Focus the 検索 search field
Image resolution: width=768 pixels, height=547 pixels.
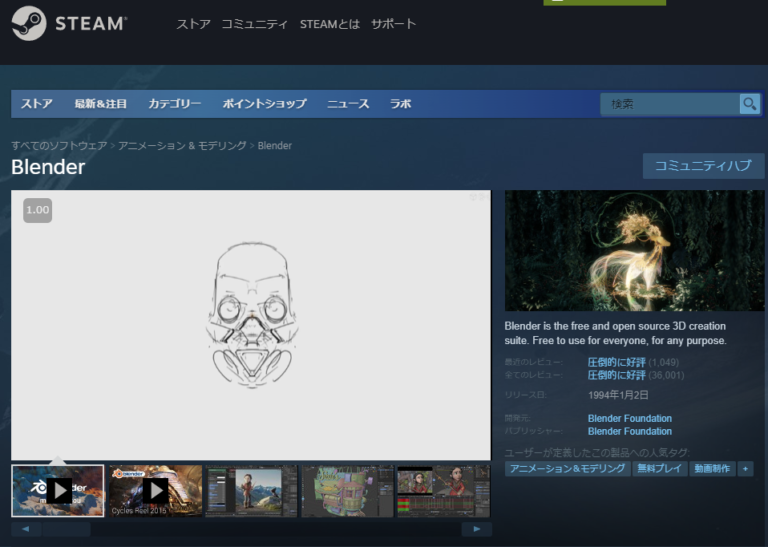pyautogui.click(x=670, y=104)
